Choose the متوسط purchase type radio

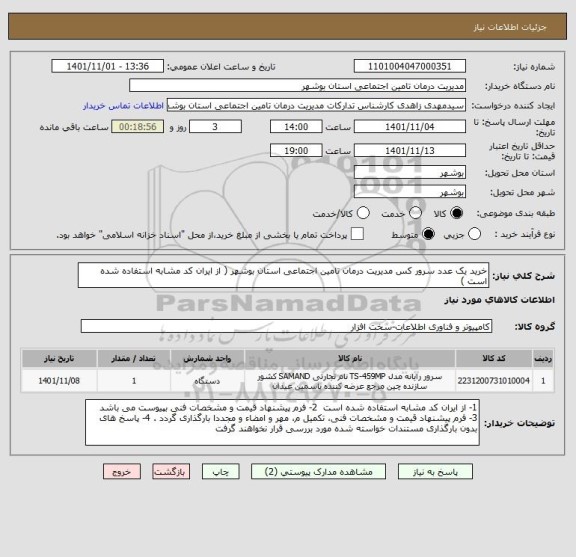pos(428,234)
